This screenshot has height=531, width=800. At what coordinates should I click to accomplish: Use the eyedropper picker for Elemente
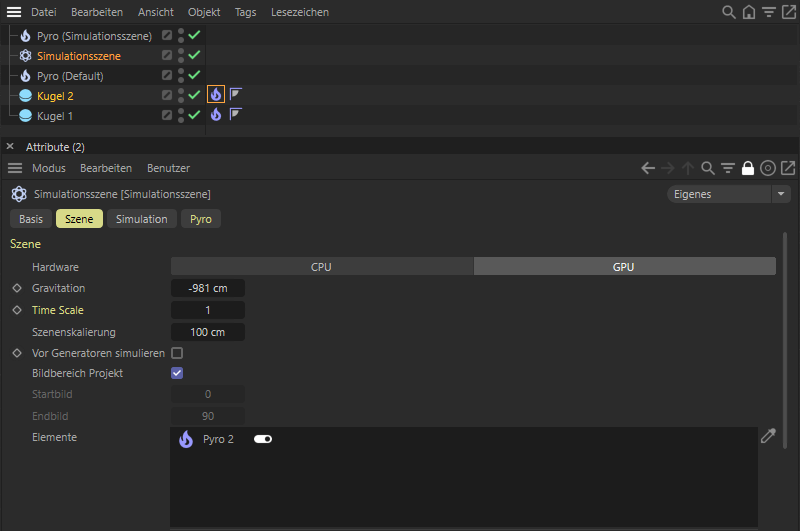point(768,436)
